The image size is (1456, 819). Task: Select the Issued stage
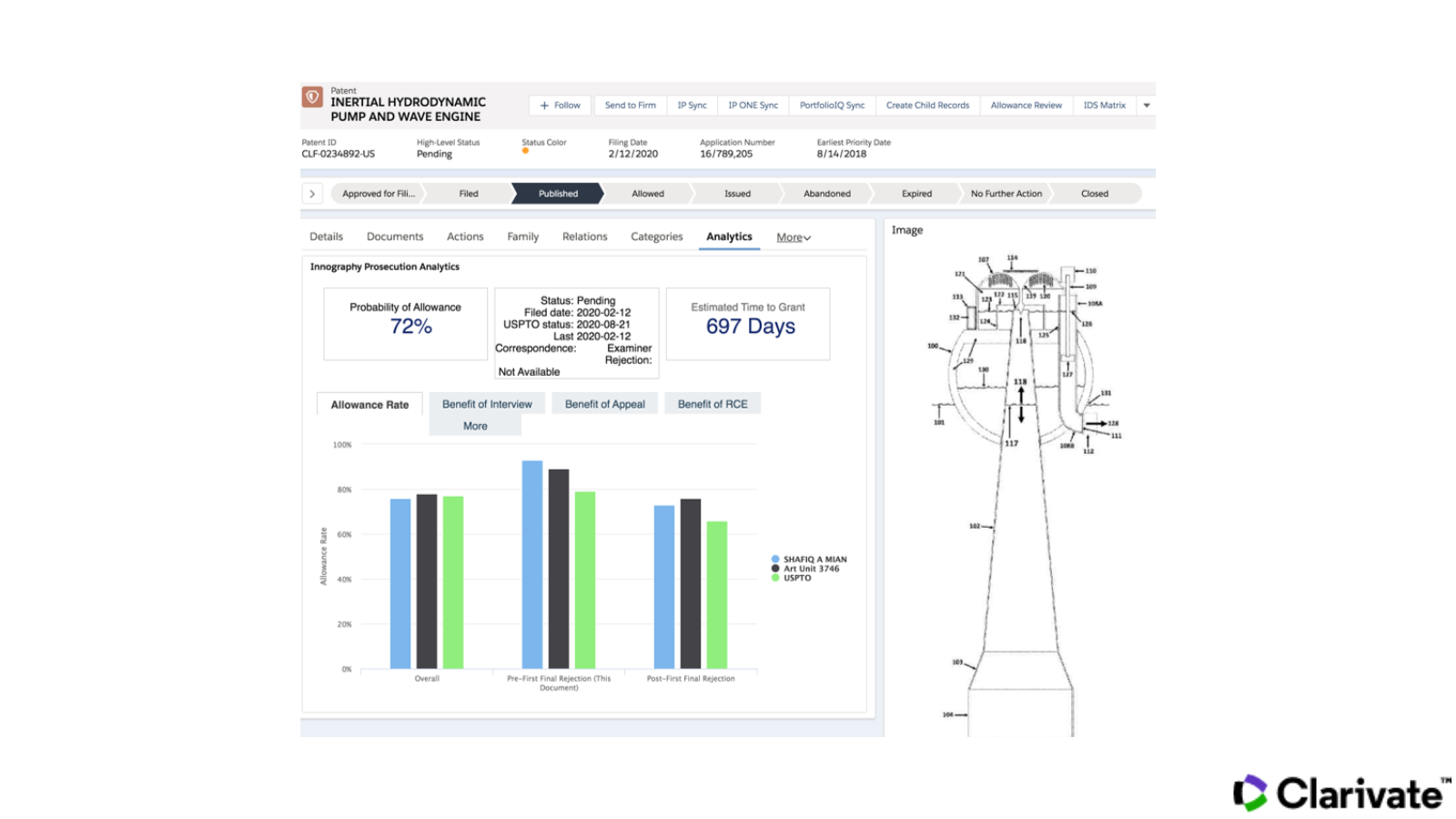click(x=737, y=194)
